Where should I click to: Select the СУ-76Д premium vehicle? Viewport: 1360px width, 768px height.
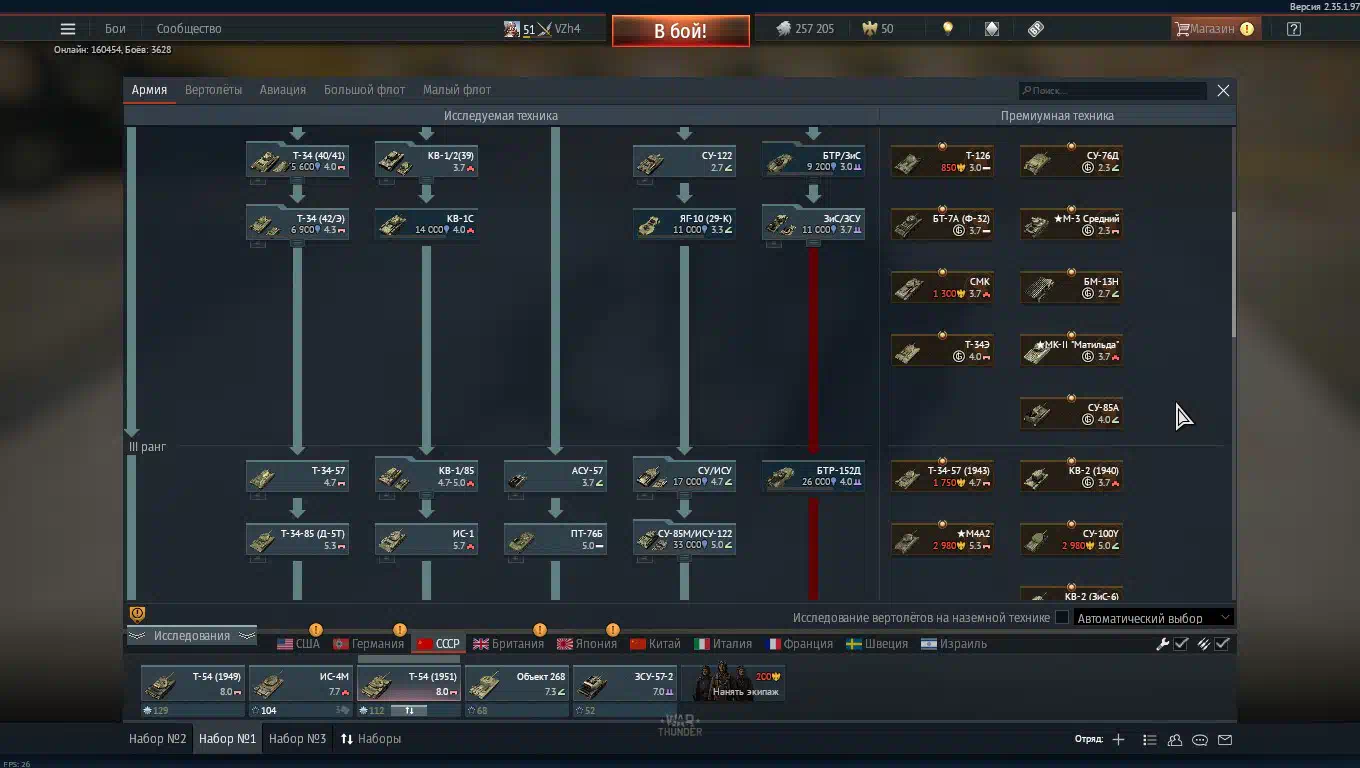point(1071,162)
